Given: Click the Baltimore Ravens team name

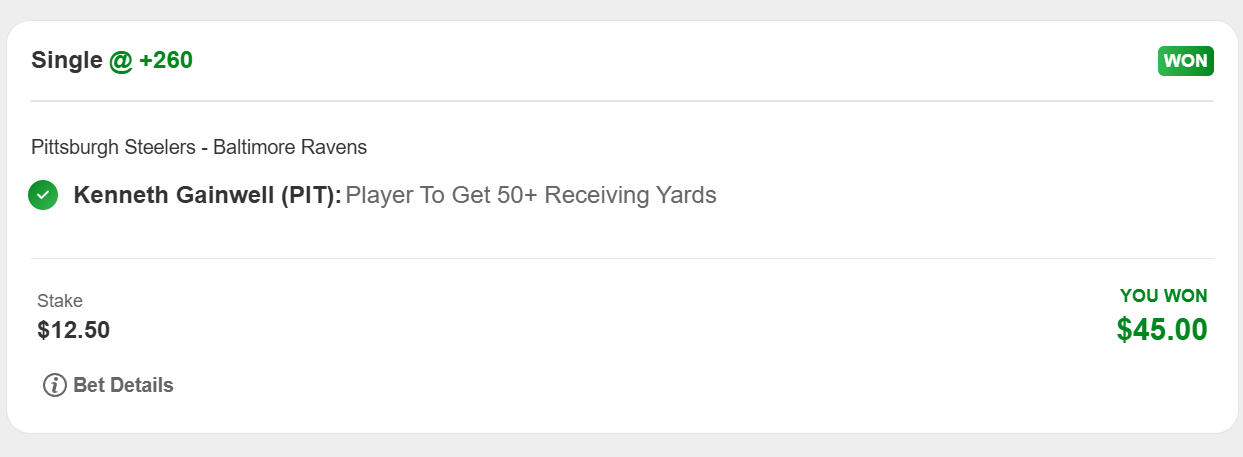Looking at the screenshot, I should 290,147.
